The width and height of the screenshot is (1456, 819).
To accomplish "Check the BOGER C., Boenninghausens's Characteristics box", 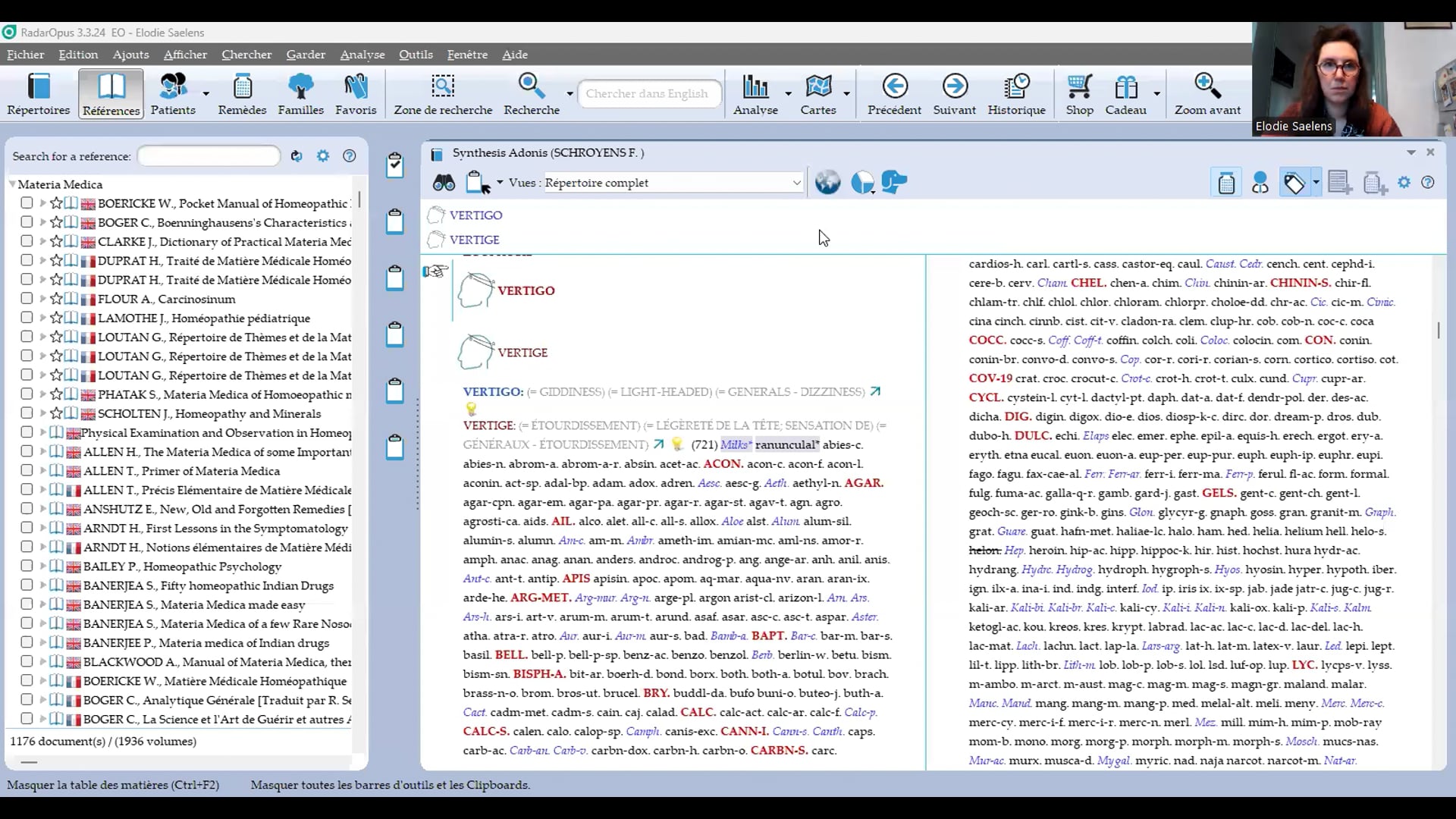I will pos(27,222).
